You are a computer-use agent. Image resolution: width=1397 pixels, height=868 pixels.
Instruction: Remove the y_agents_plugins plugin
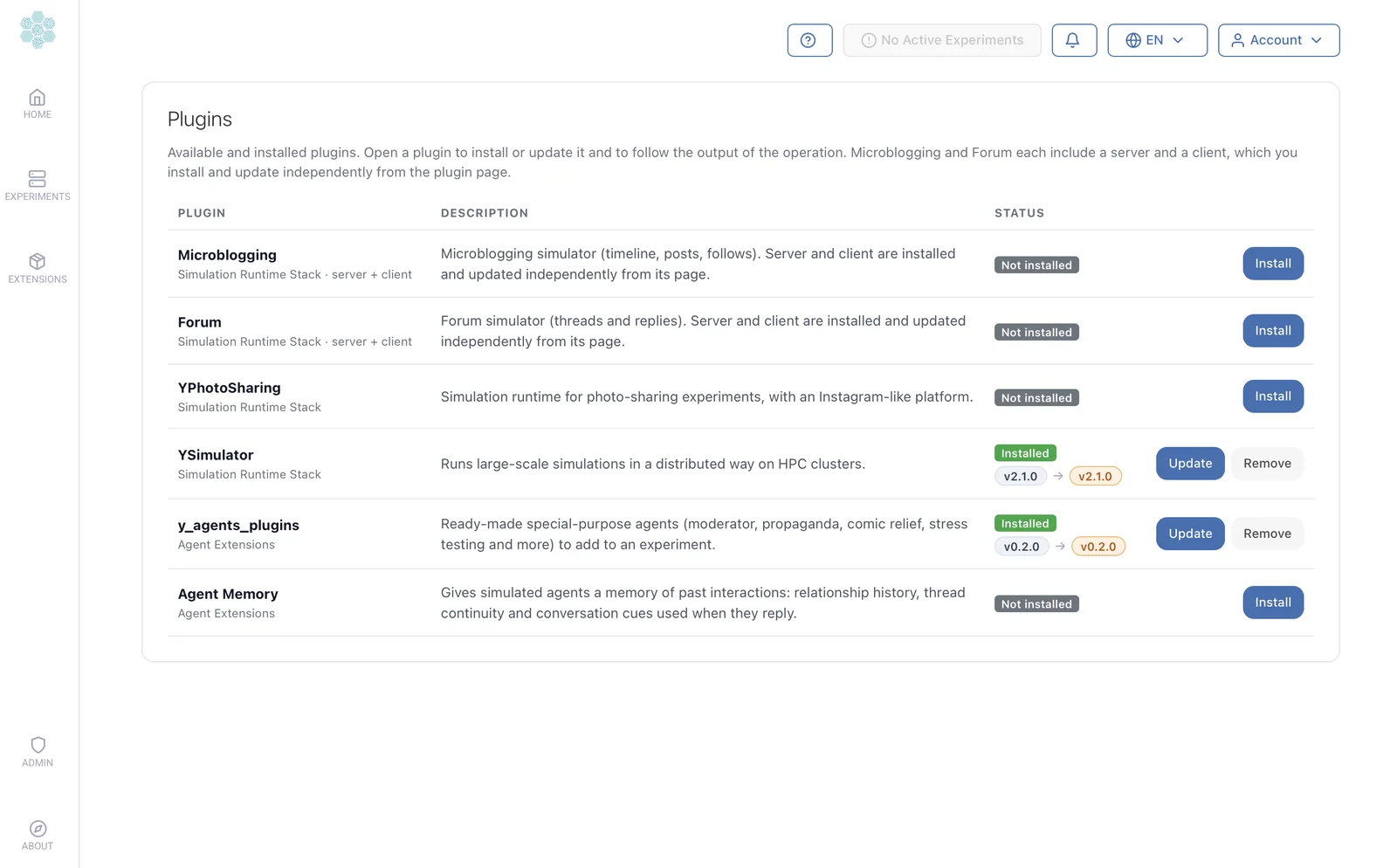point(1267,534)
